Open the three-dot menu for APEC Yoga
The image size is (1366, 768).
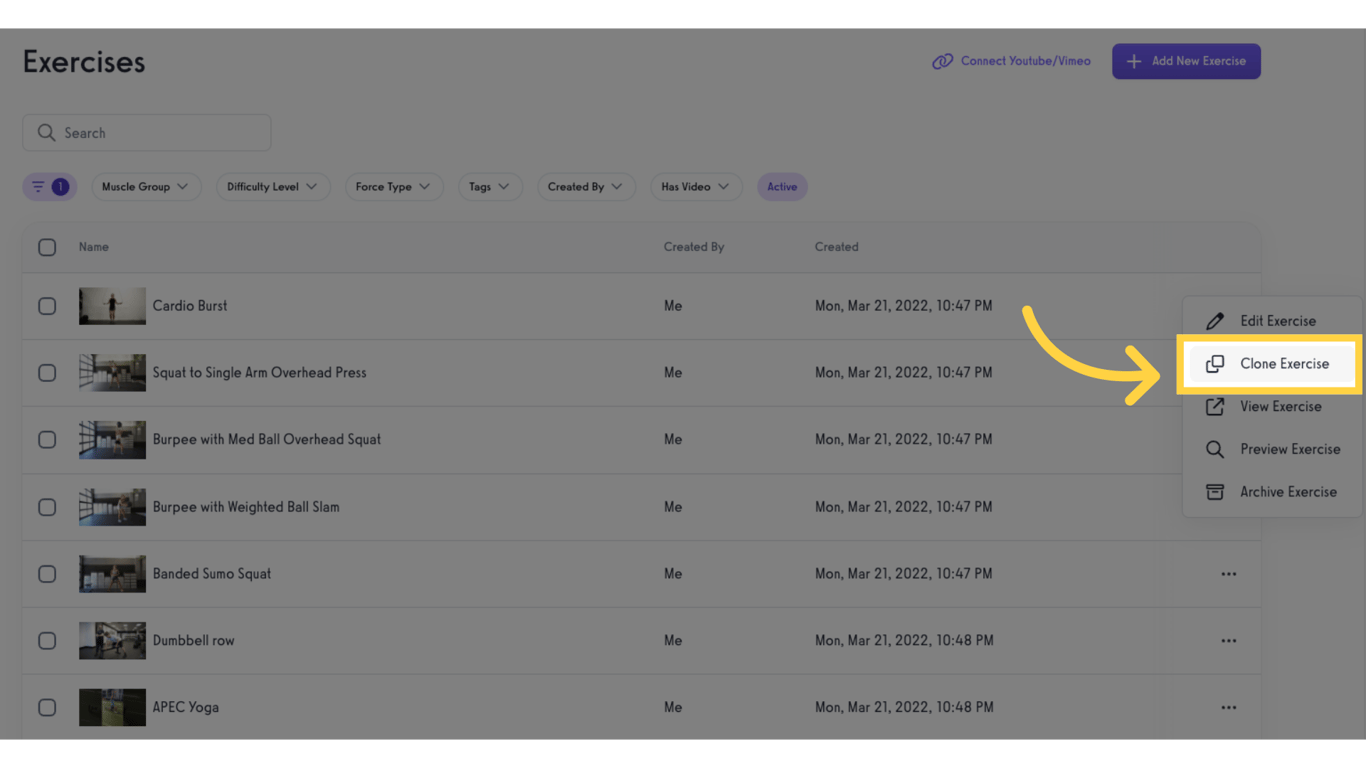tap(1228, 708)
